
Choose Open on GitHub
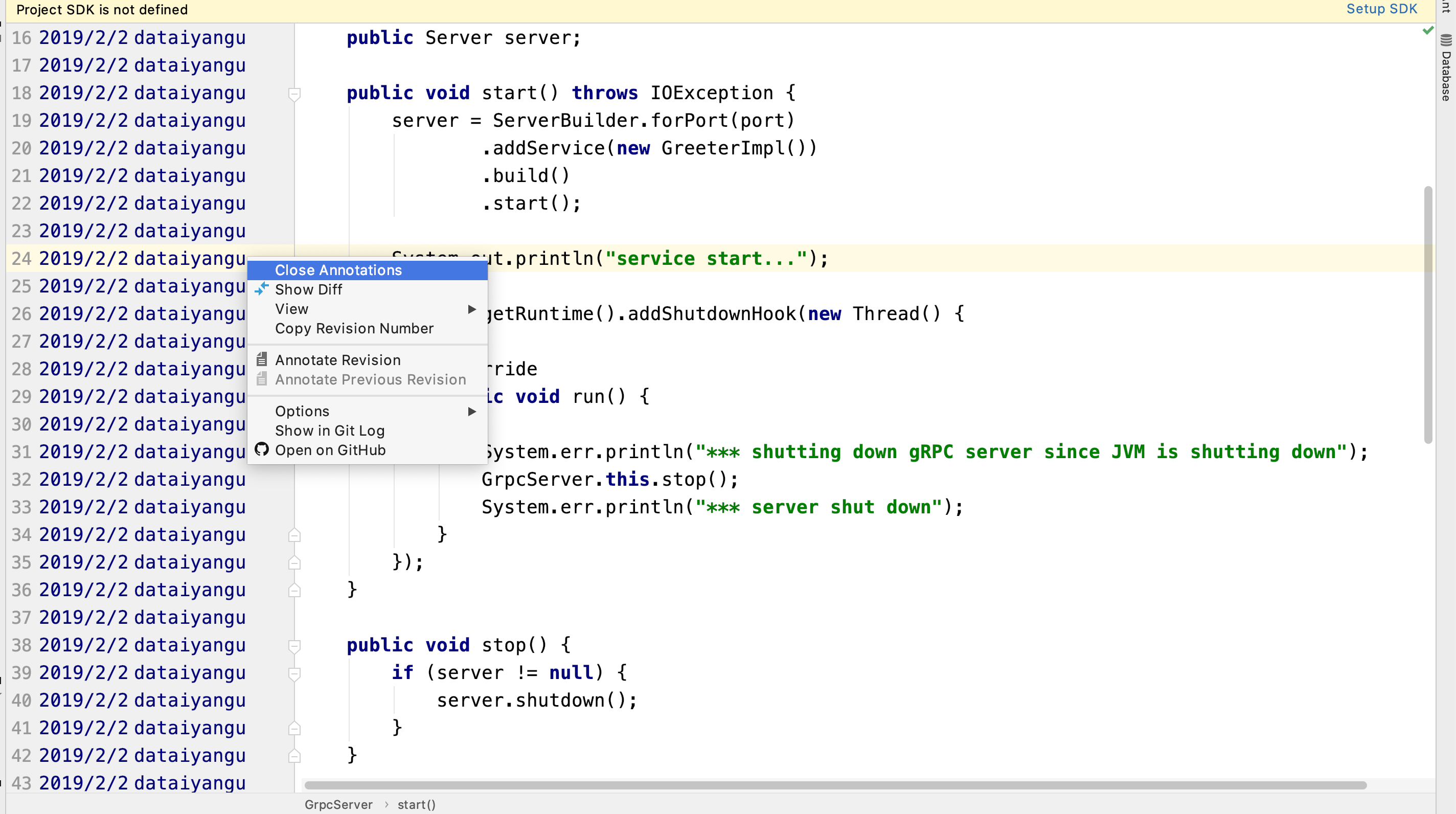(368, 450)
